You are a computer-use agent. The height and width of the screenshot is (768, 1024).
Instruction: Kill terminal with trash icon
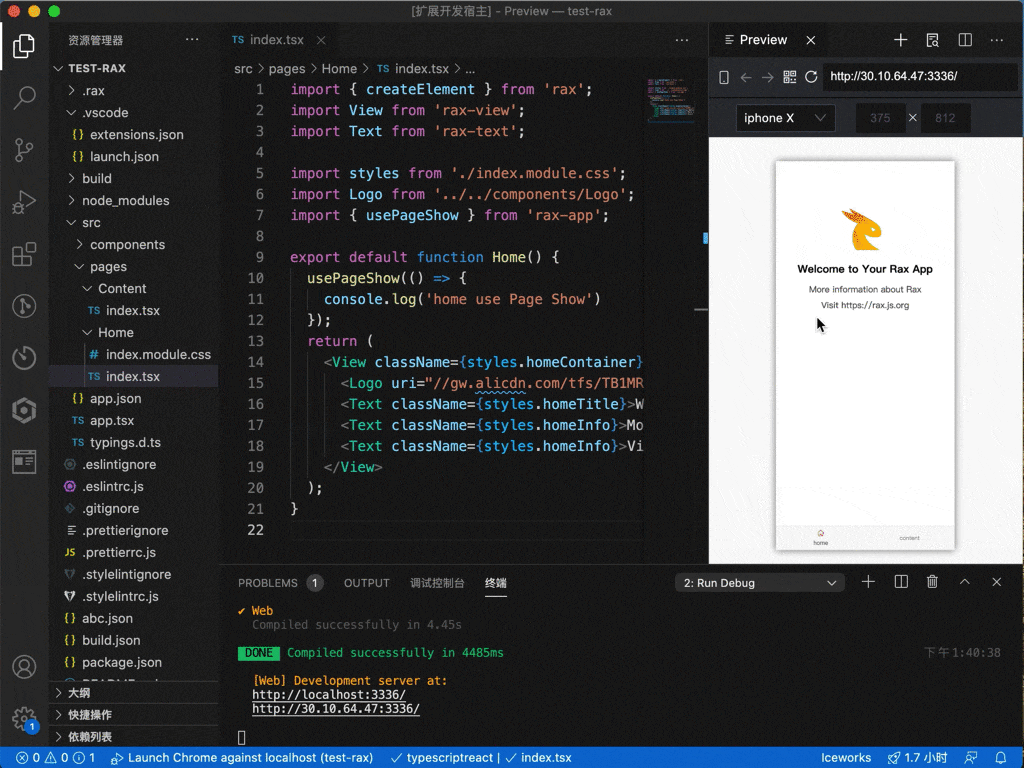pyautogui.click(x=933, y=582)
